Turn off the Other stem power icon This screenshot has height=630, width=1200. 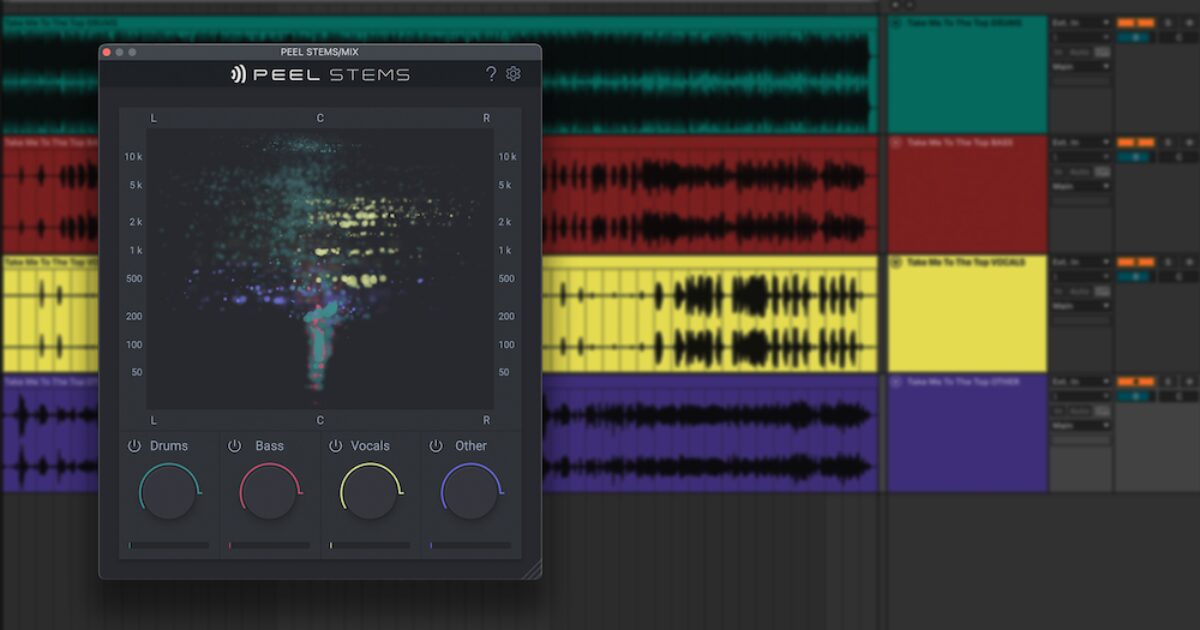(x=436, y=446)
